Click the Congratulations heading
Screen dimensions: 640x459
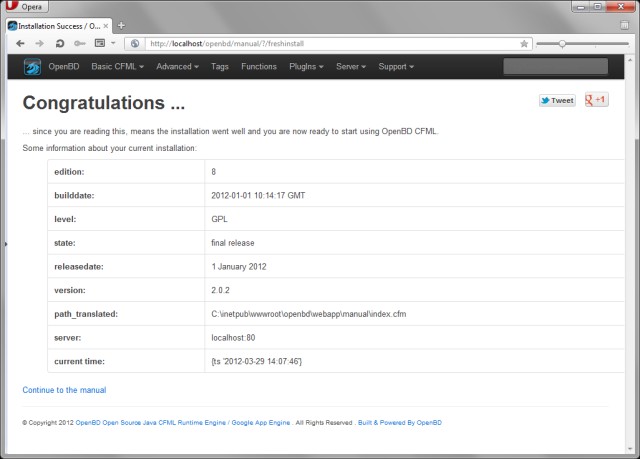(x=104, y=103)
